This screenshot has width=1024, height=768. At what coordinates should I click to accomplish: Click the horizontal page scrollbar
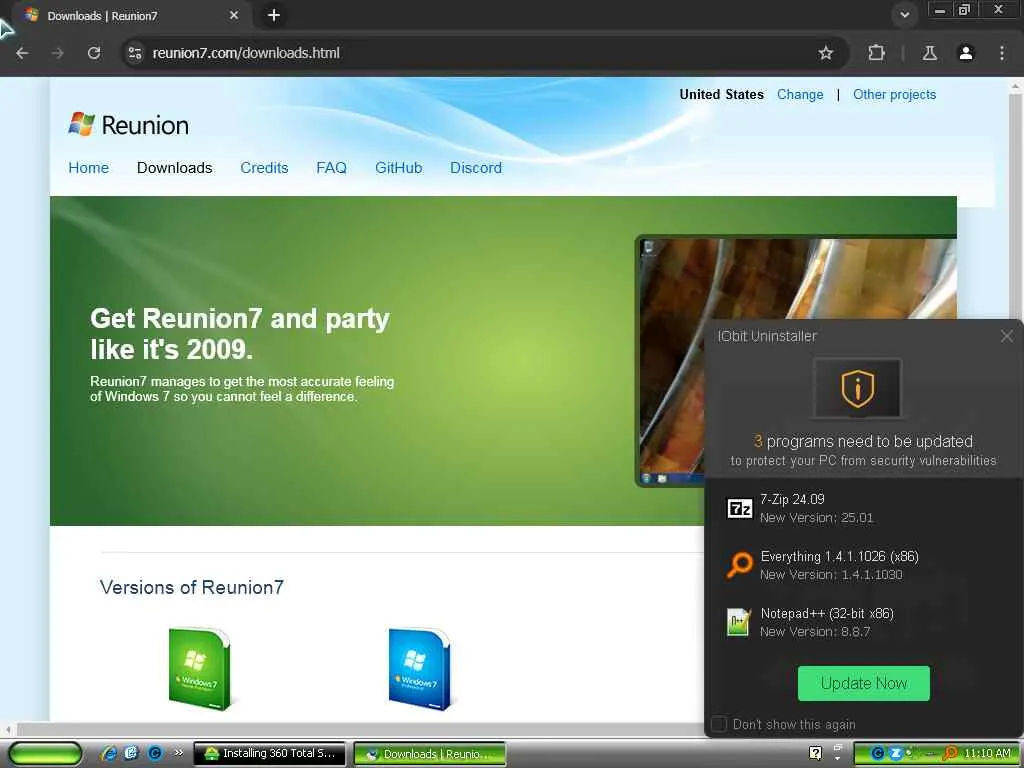coord(359,729)
